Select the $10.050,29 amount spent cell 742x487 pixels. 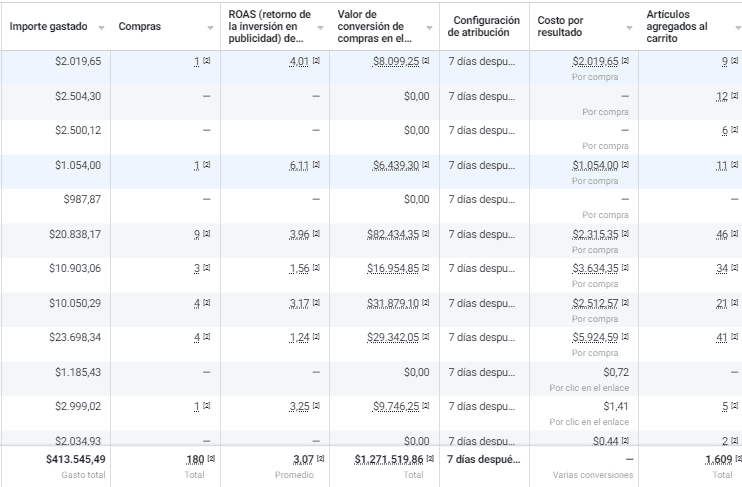(75, 304)
